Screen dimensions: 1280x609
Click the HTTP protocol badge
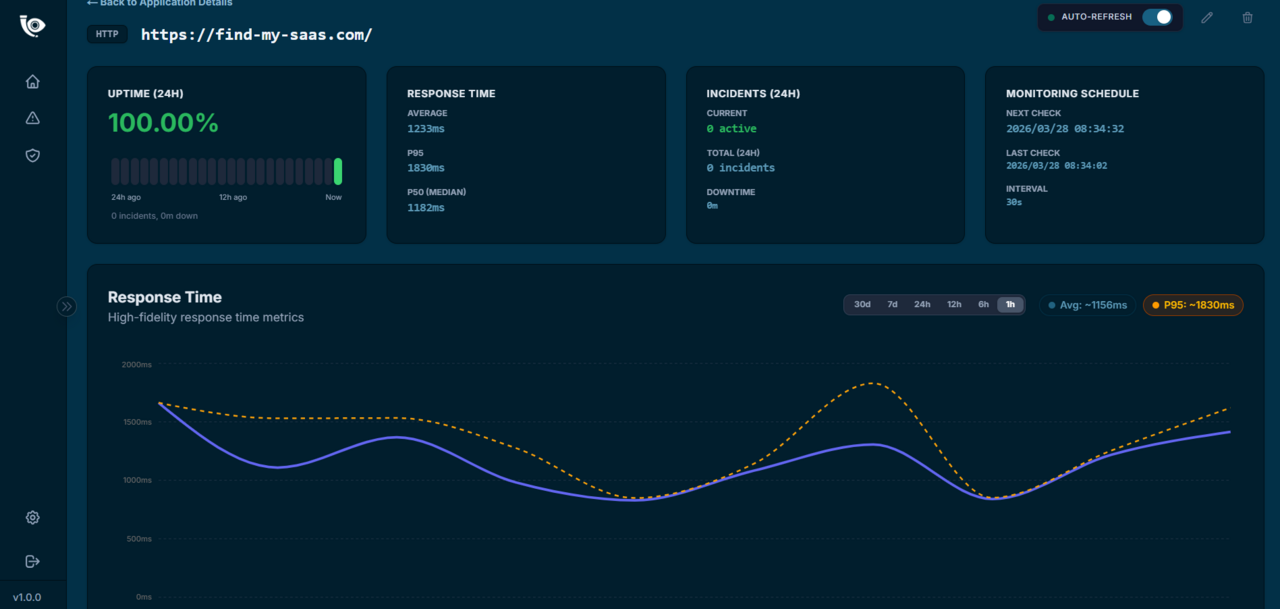[107, 34]
